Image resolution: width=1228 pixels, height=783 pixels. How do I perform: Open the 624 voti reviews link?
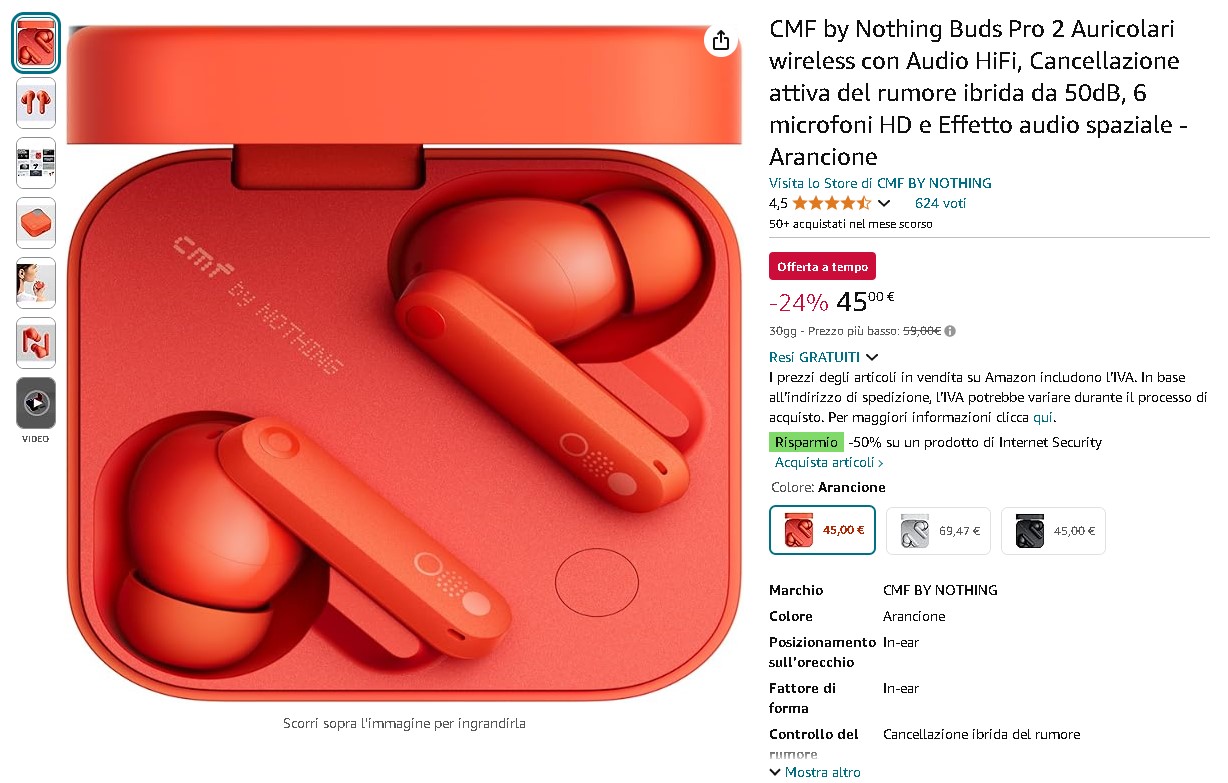point(940,203)
